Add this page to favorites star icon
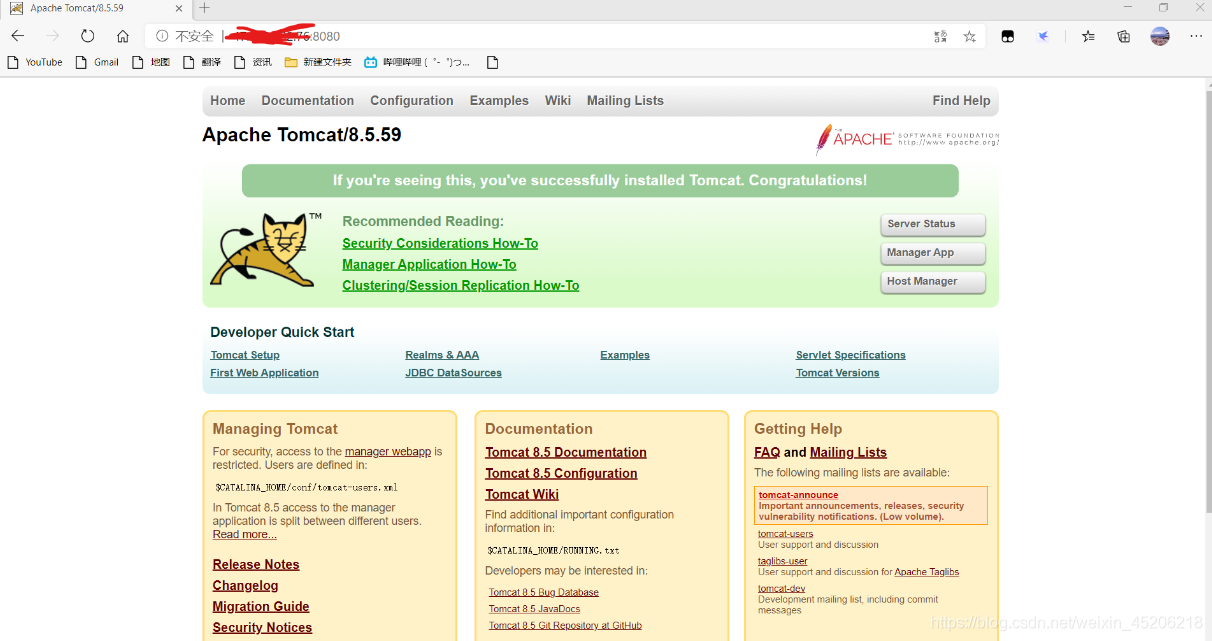This screenshot has height=641, width=1212. pos(969,36)
